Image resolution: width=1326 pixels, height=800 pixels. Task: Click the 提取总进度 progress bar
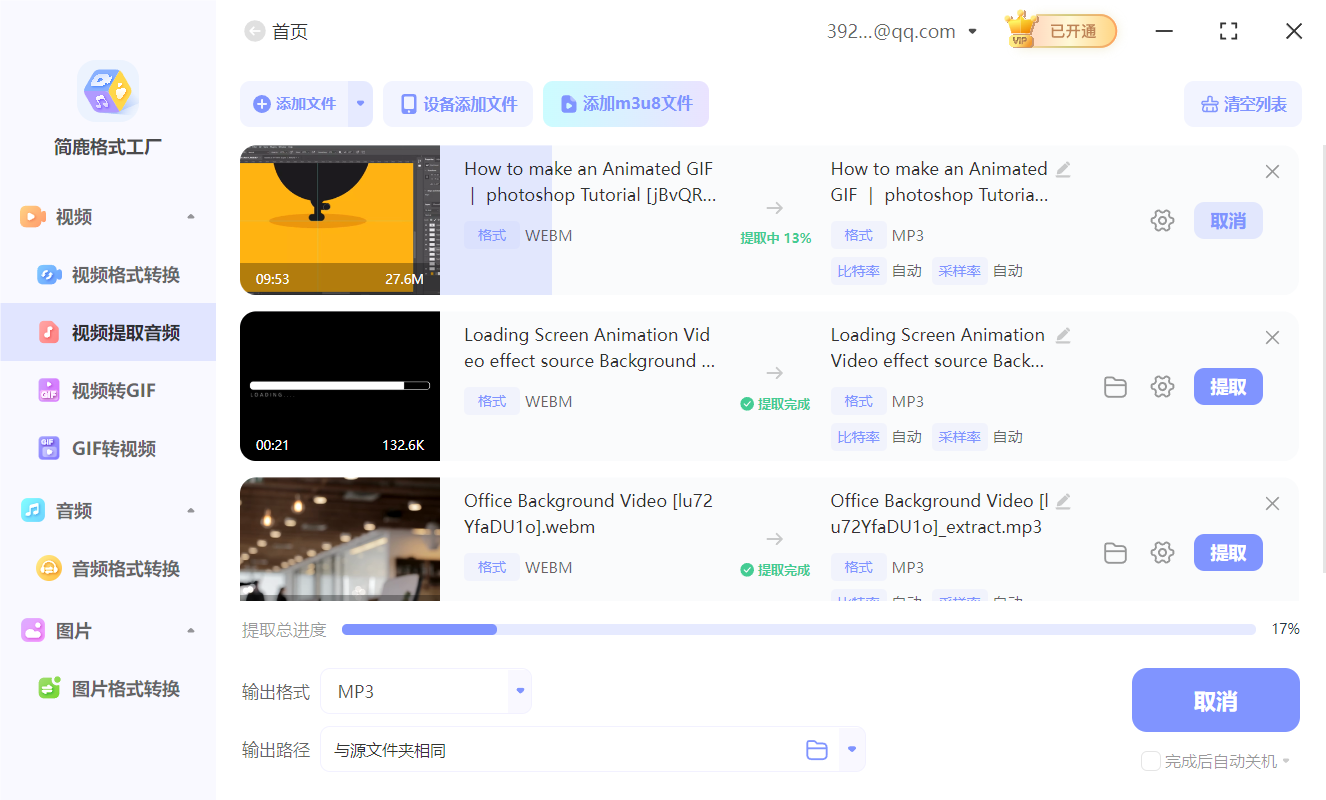tap(798, 629)
